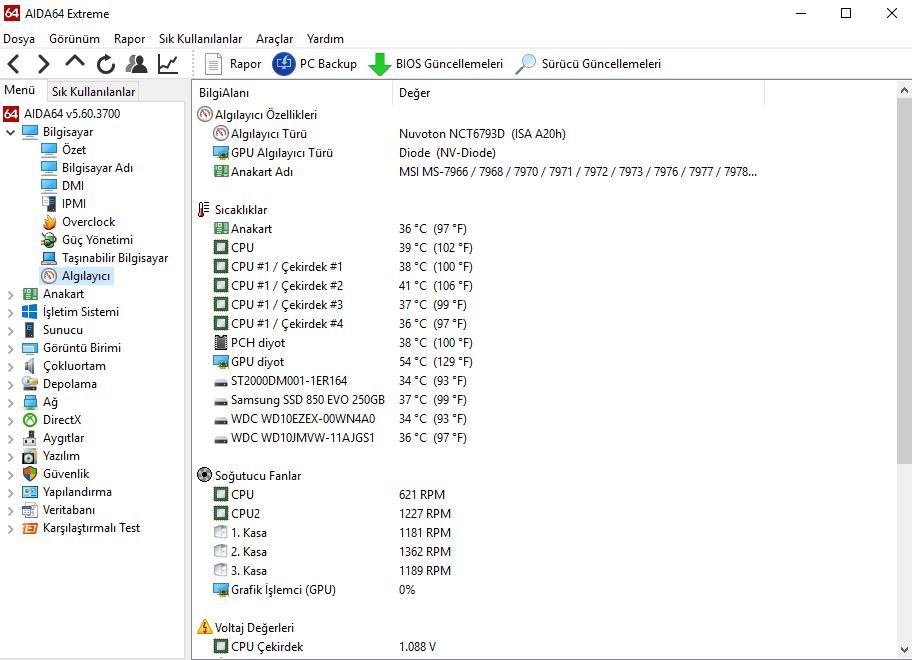912x660 pixels.
Task: Click the Güvenlik shield icon
Action: coord(30,474)
